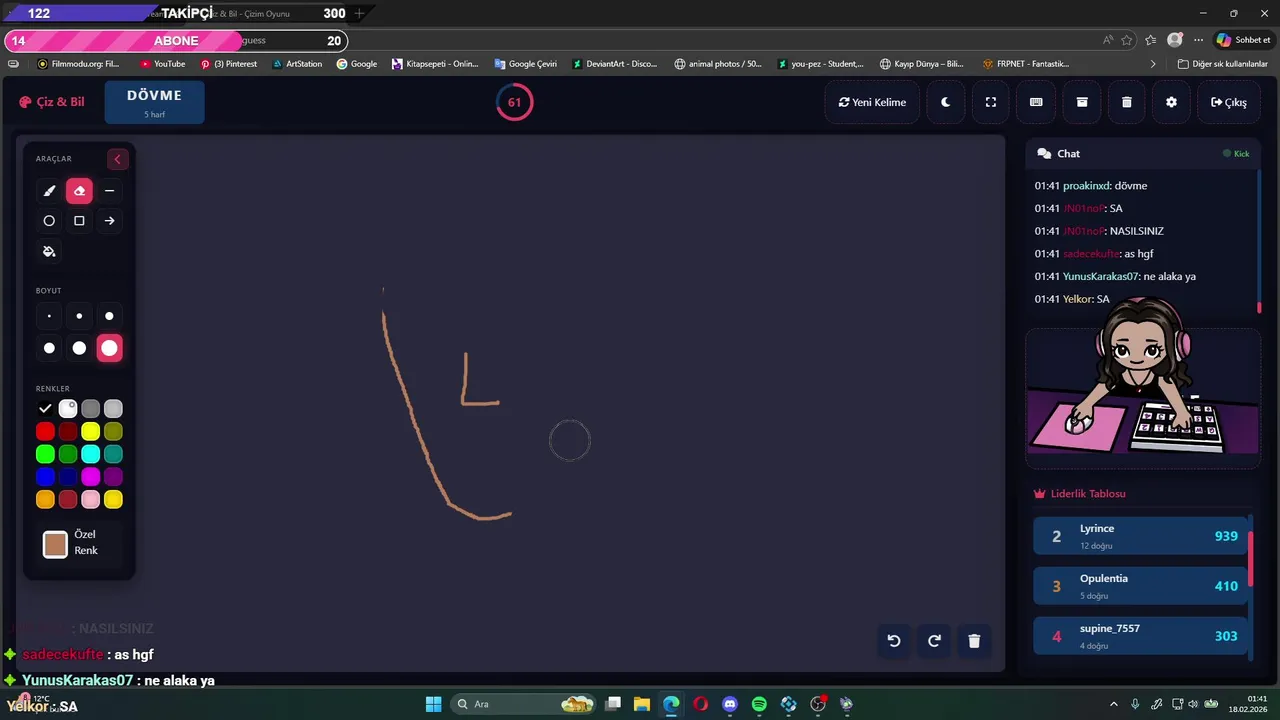Open ArtStation bookmark

click(297, 64)
